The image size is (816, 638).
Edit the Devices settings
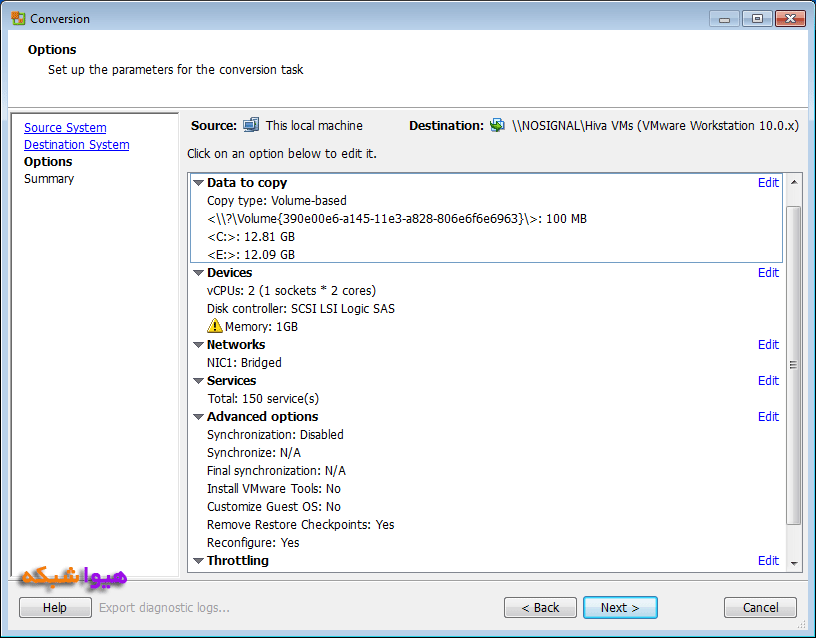(x=768, y=273)
